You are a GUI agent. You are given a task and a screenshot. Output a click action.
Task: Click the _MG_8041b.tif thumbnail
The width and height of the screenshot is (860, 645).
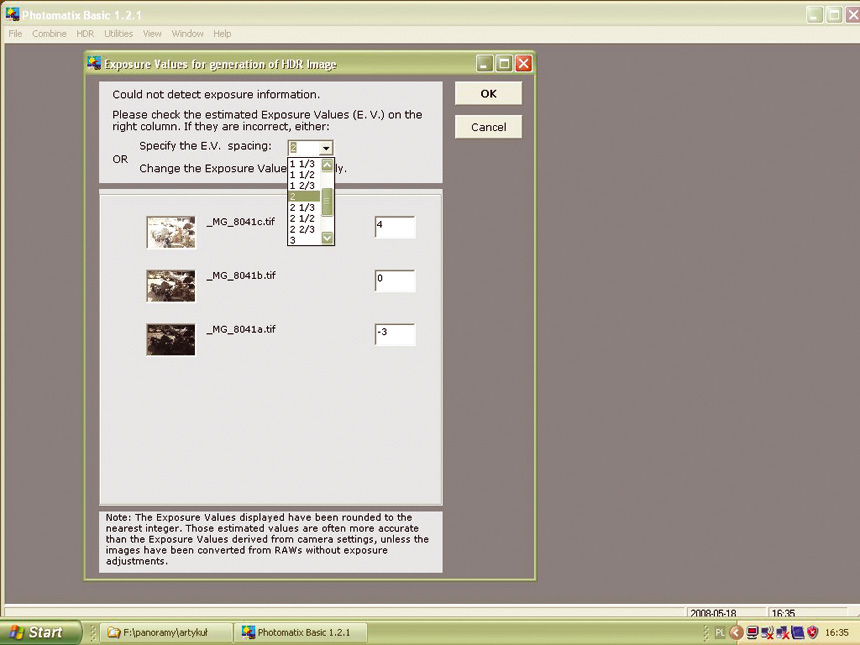[x=171, y=286]
